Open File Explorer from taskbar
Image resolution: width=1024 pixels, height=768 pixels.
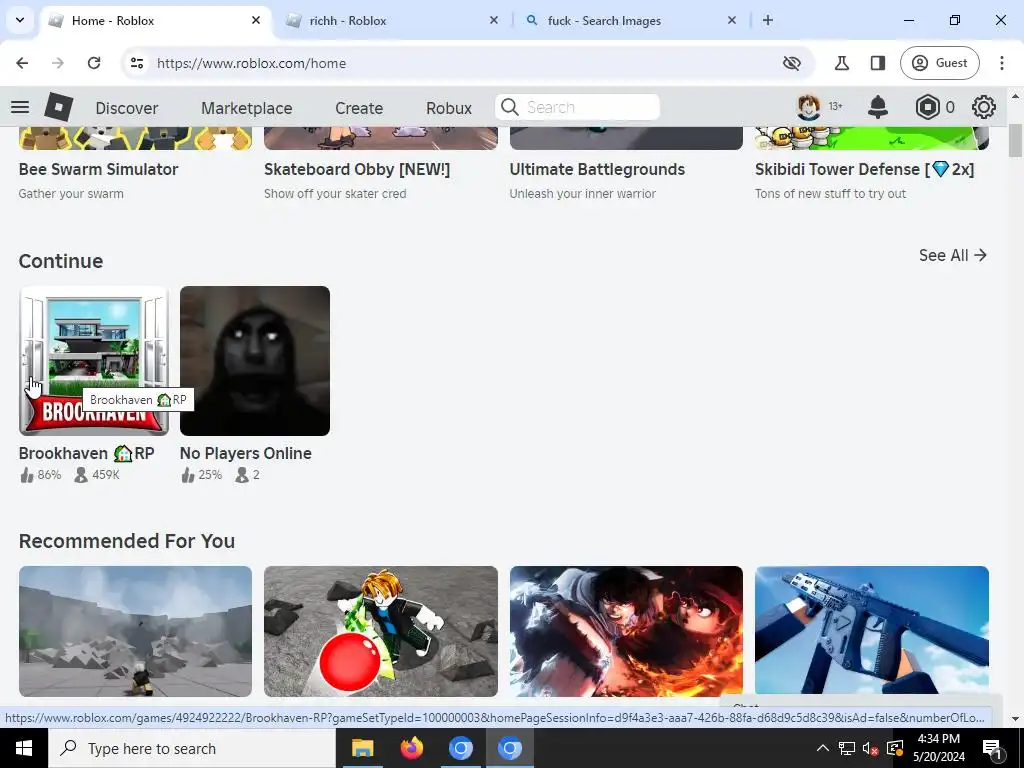point(362,748)
